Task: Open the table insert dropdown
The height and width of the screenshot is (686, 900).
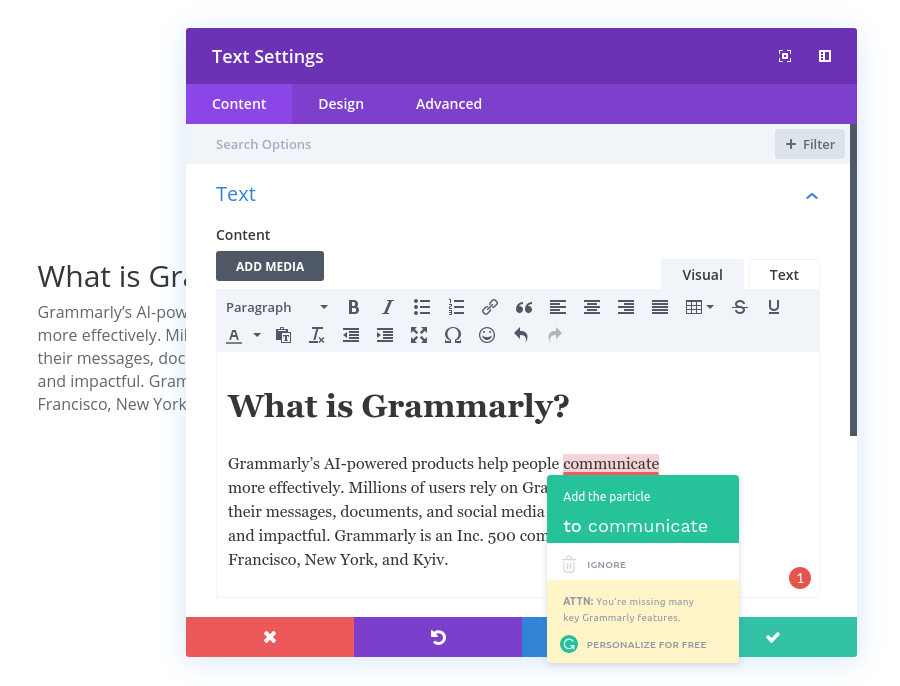Action: tap(699, 307)
